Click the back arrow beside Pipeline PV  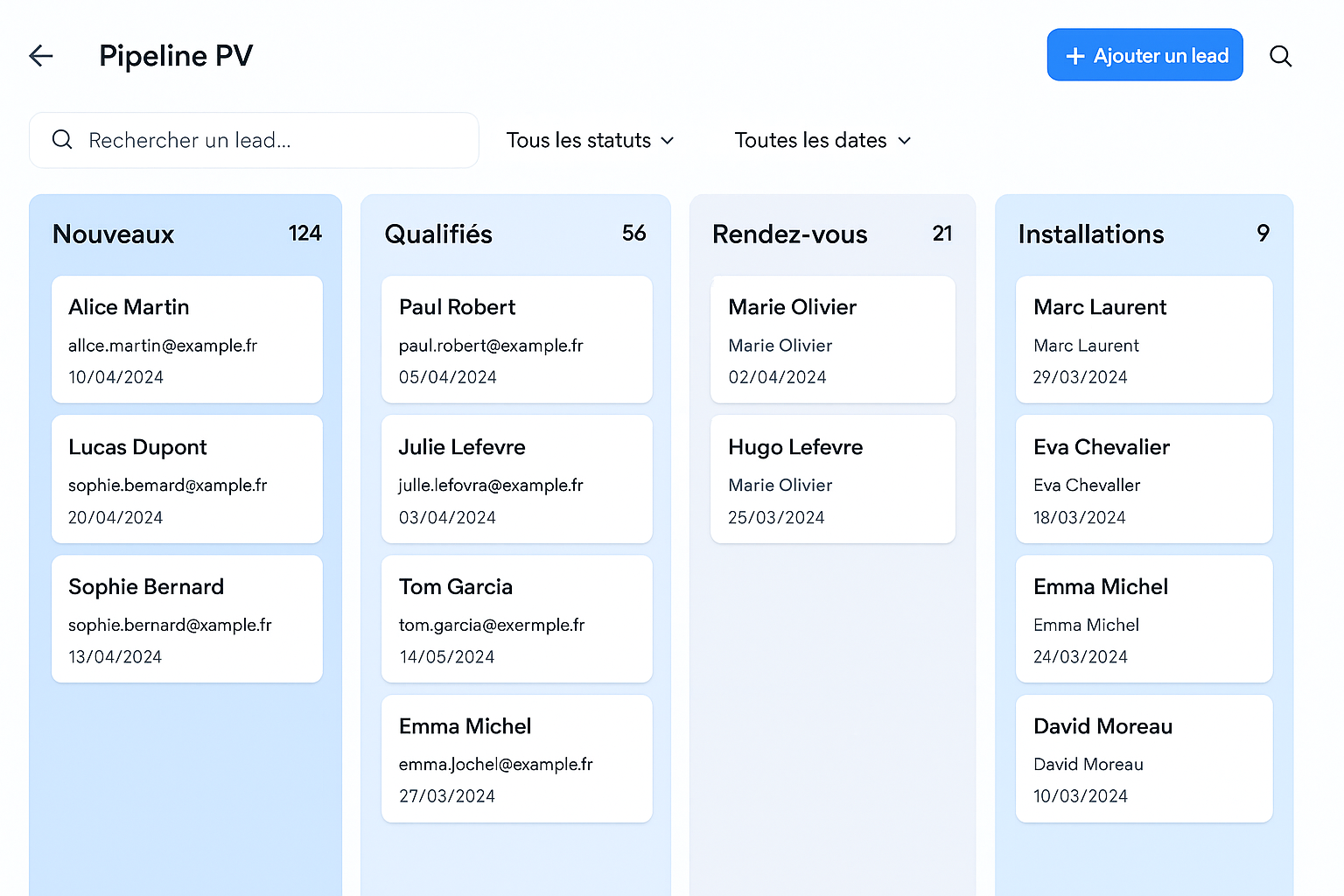tap(41, 56)
